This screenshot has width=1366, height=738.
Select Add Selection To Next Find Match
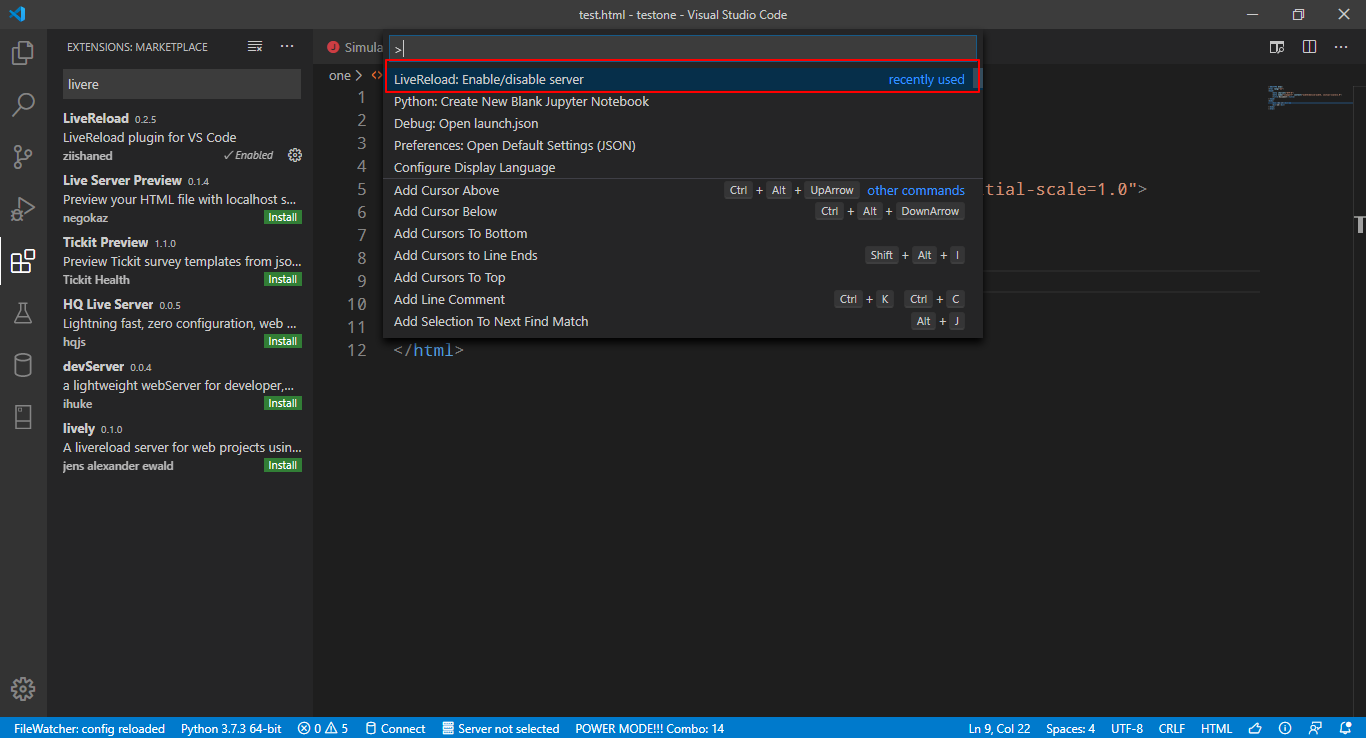(x=682, y=321)
